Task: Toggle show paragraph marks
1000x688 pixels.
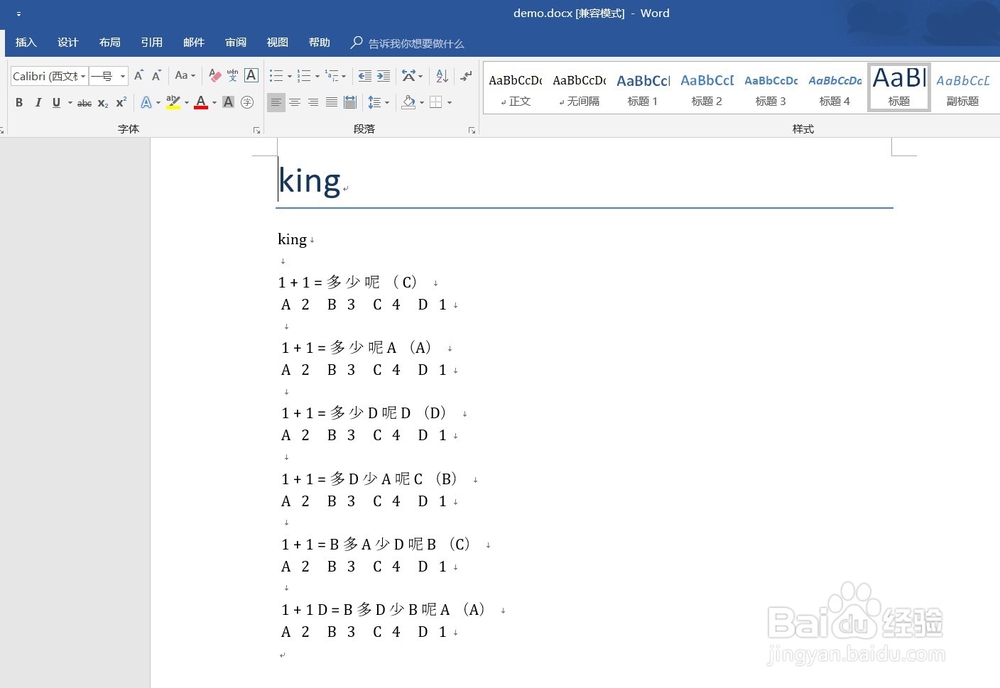Action: click(465, 77)
